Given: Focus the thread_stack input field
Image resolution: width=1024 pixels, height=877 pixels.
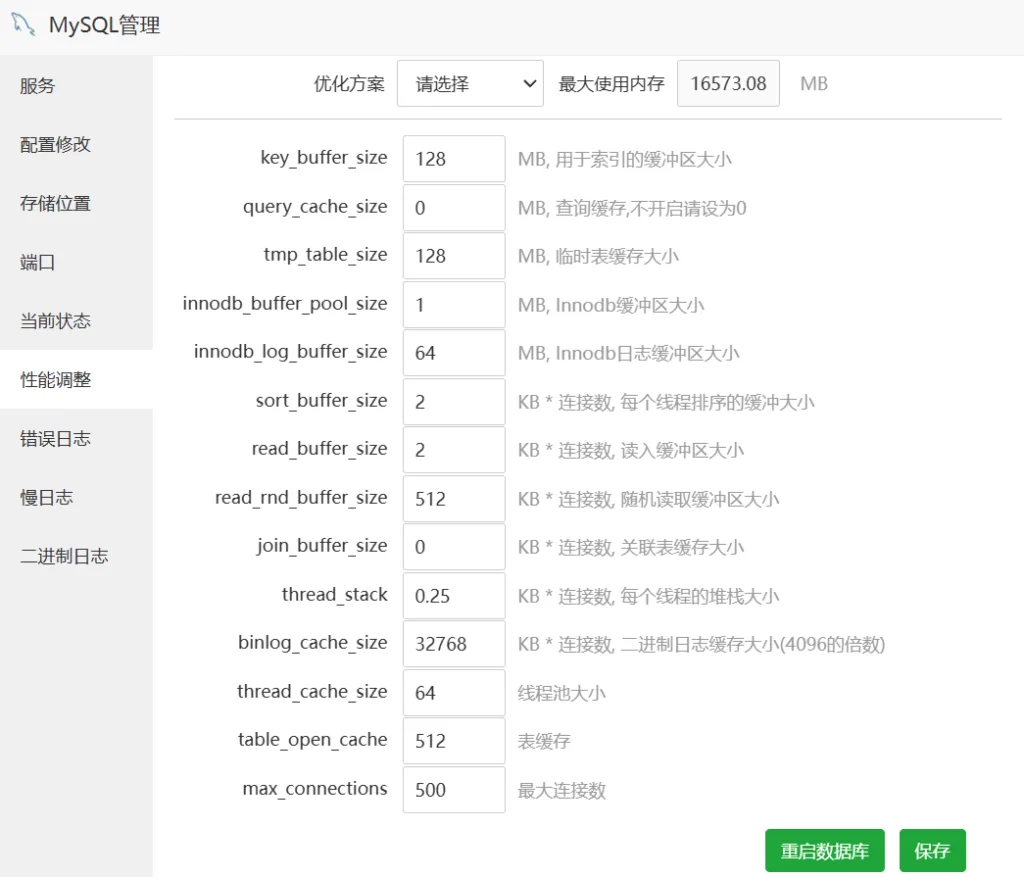Looking at the screenshot, I should tap(454, 596).
